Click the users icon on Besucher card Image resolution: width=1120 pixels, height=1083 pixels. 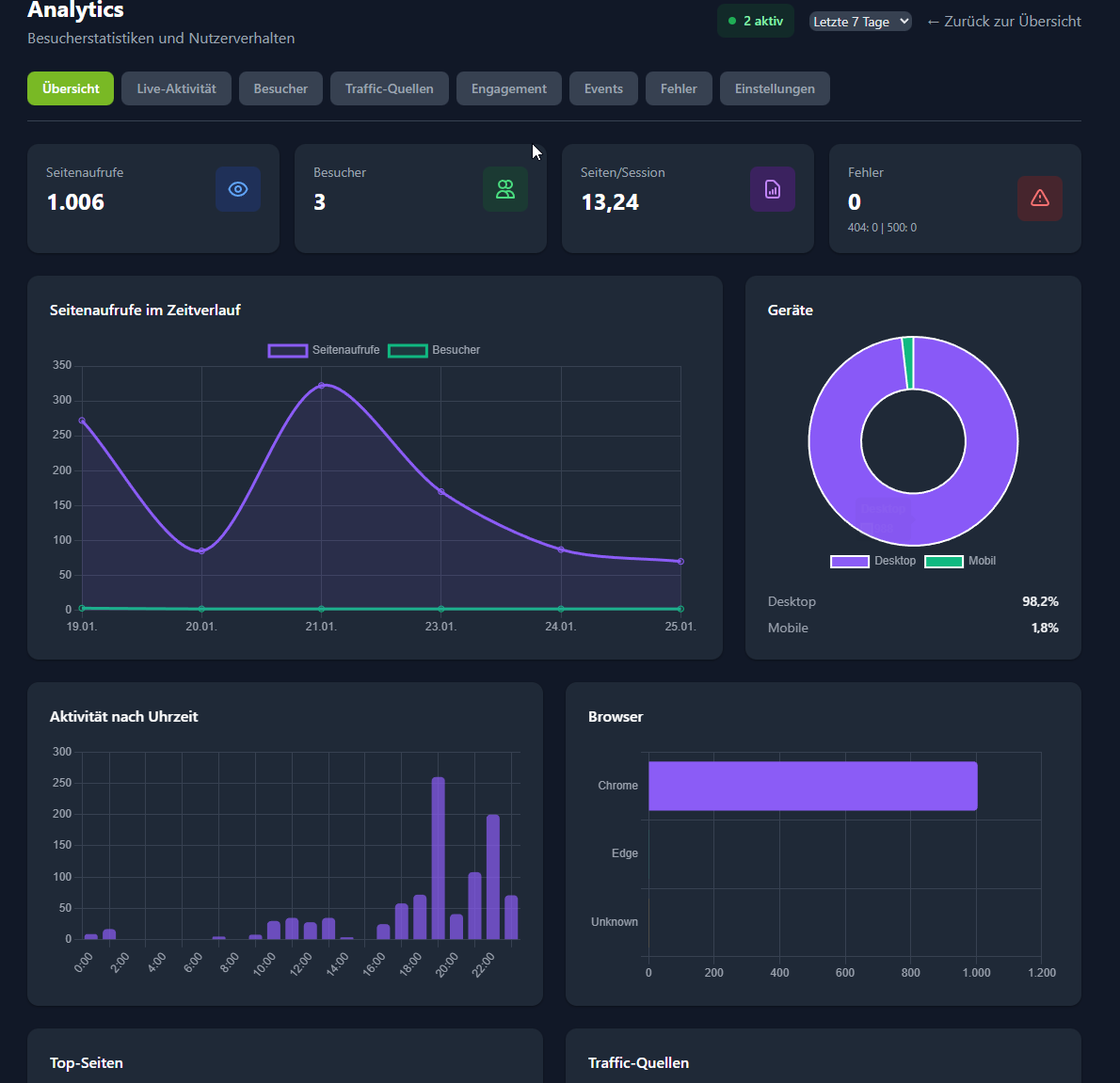(x=505, y=189)
